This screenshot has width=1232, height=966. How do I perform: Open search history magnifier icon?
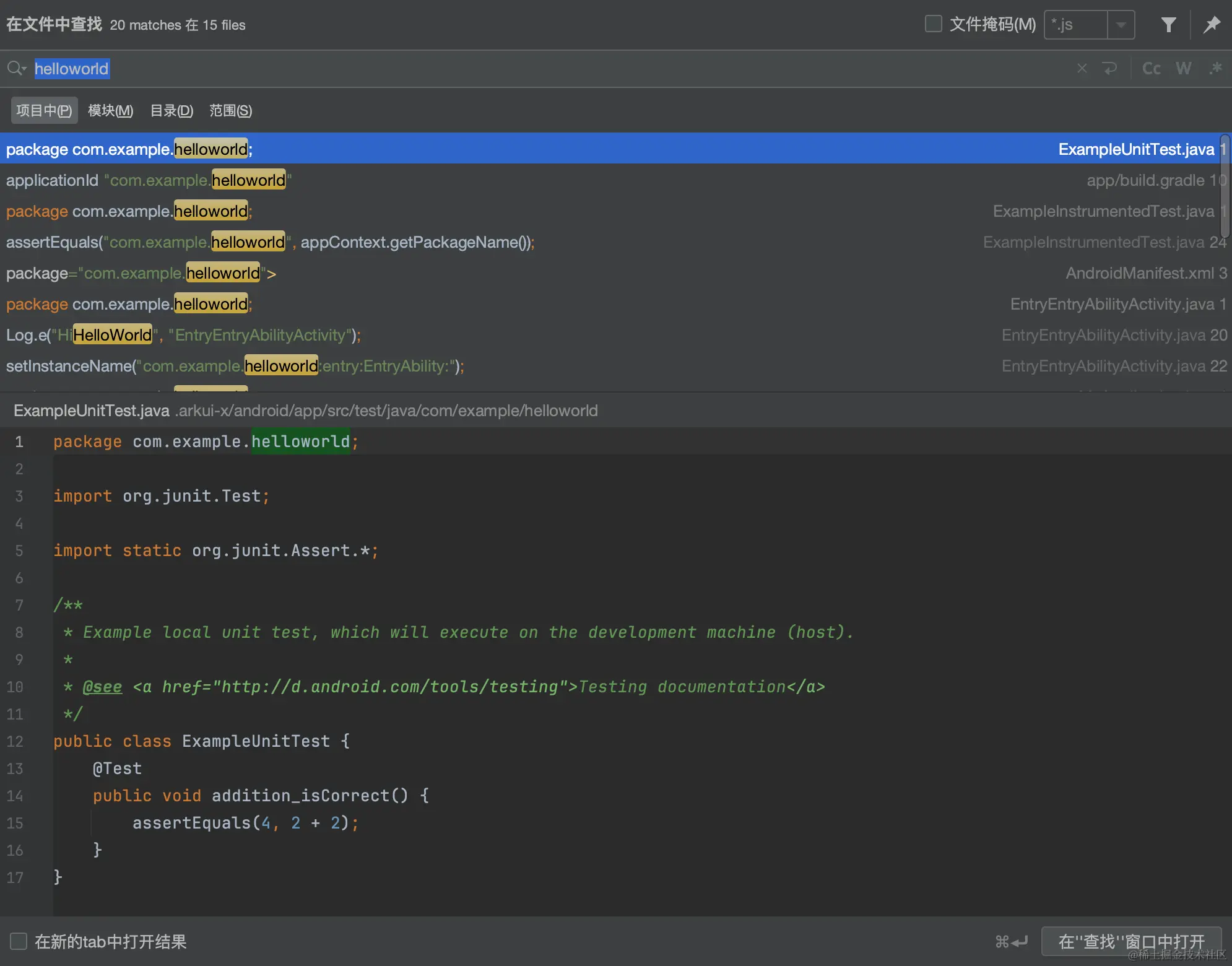coord(16,68)
